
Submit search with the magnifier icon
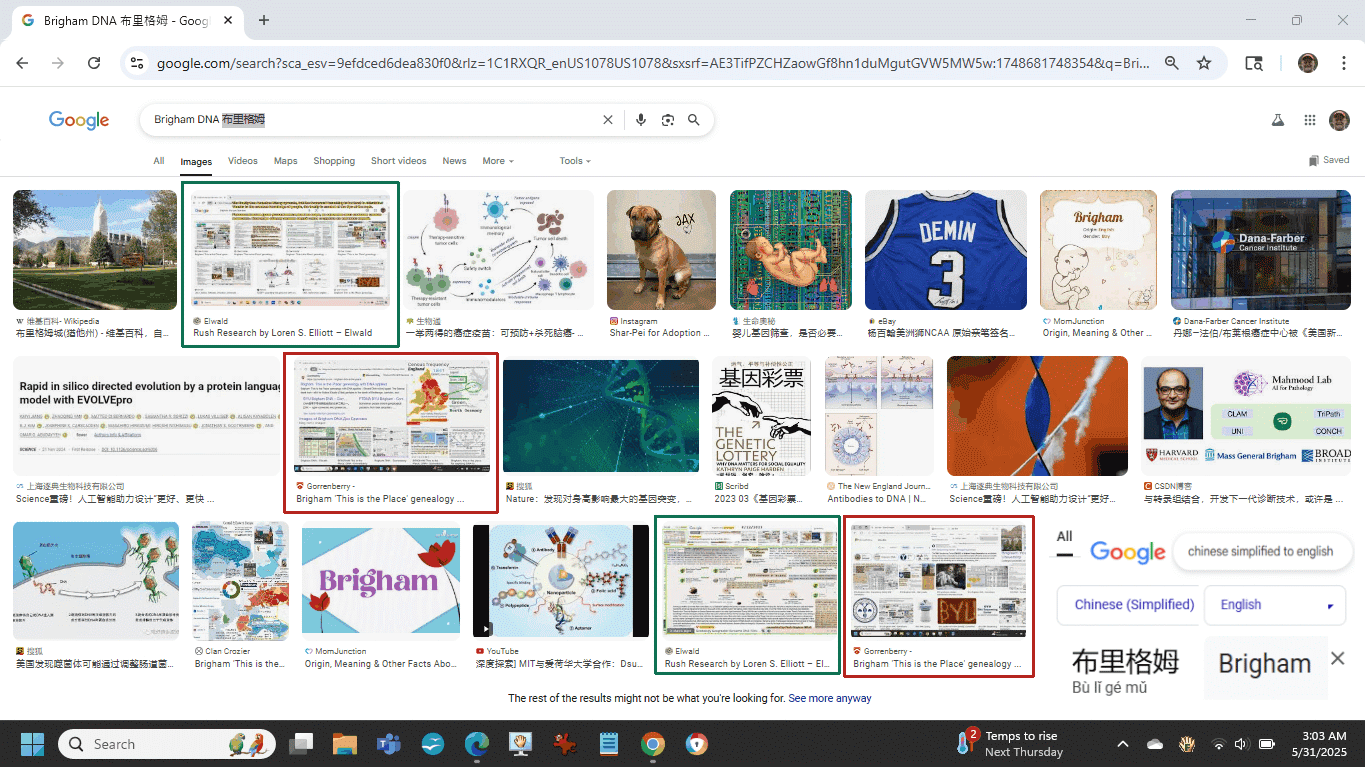pyautogui.click(x=694, y=120)
